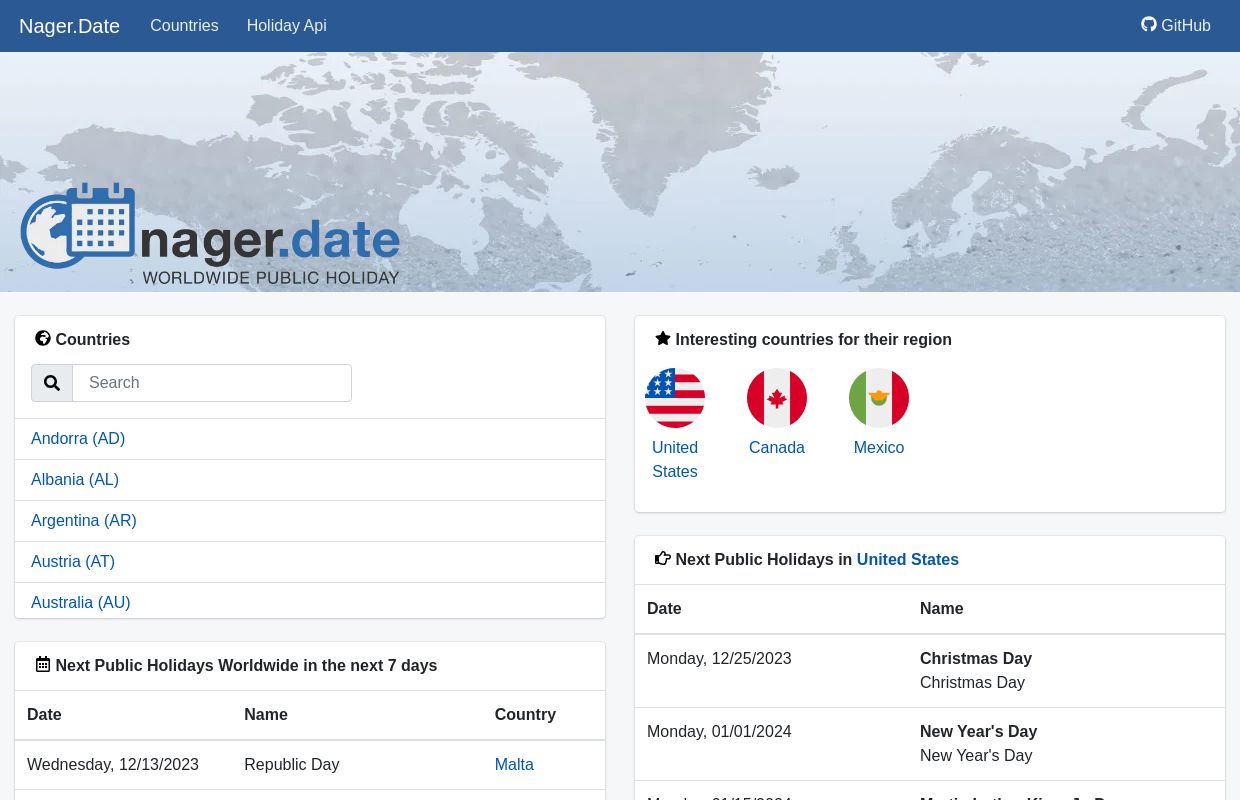Open the Holiday Api menu item
This screenshot has width=1240, height=800.
coord(286,26)
